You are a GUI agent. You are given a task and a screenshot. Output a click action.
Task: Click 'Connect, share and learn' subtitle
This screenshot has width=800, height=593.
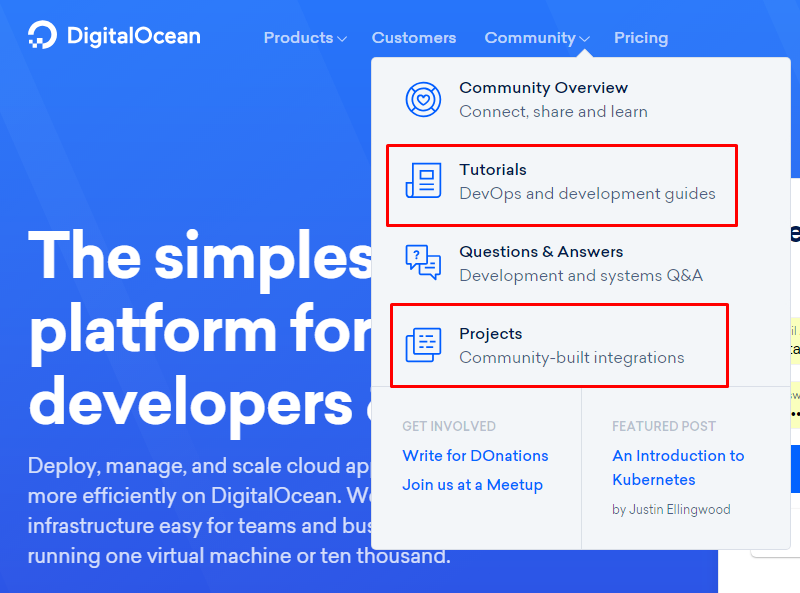point(554,111)
